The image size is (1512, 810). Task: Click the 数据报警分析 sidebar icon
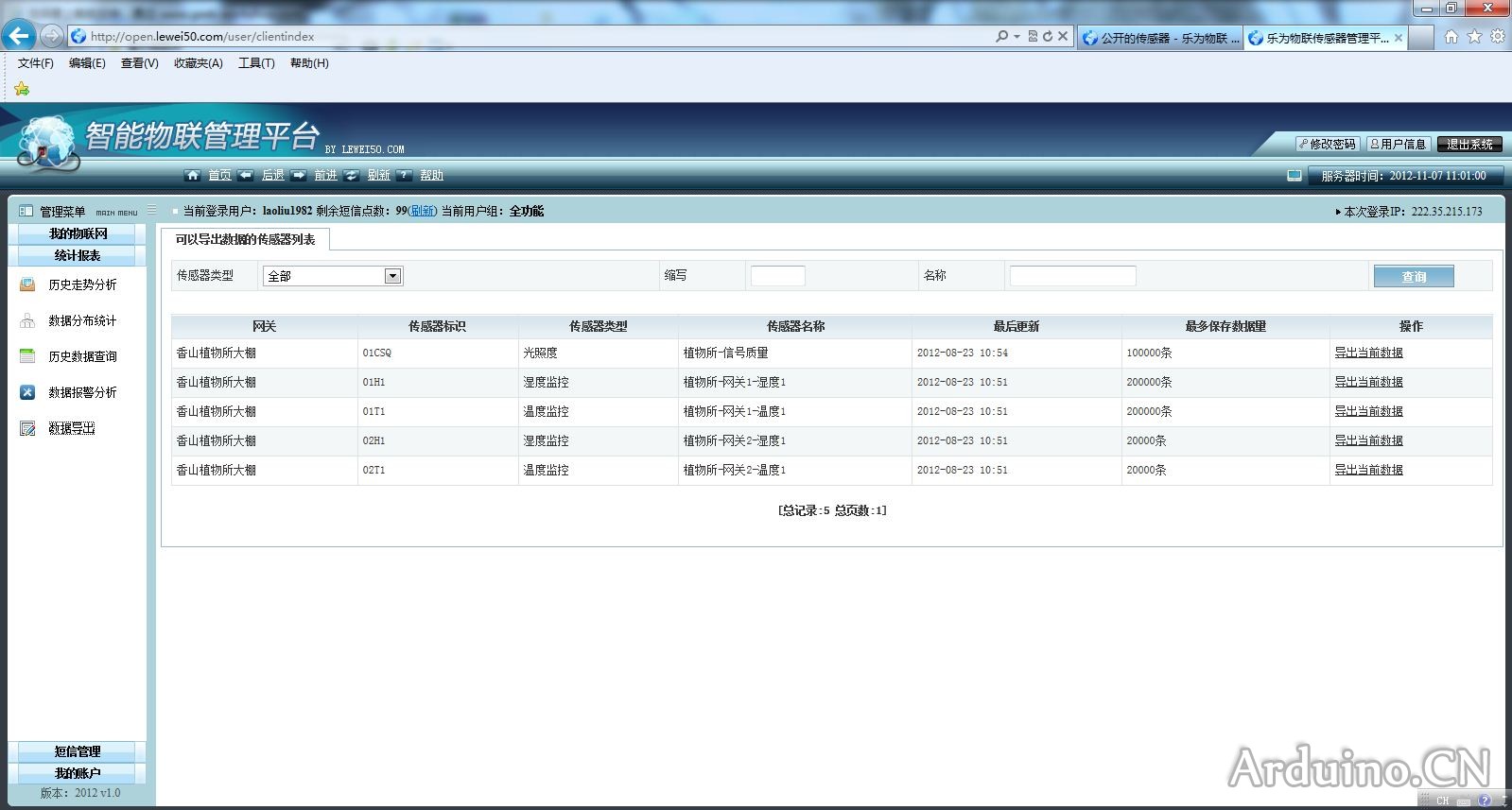pos(27,392)
